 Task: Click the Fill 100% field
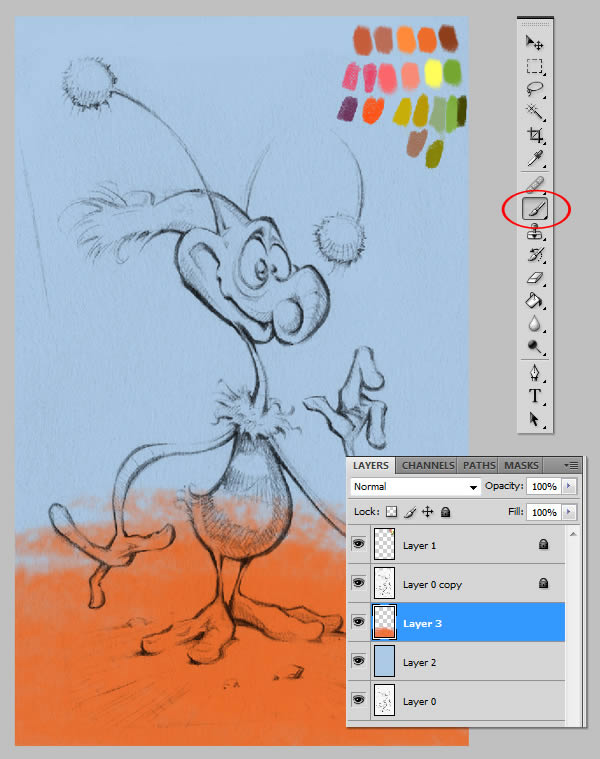544,512
